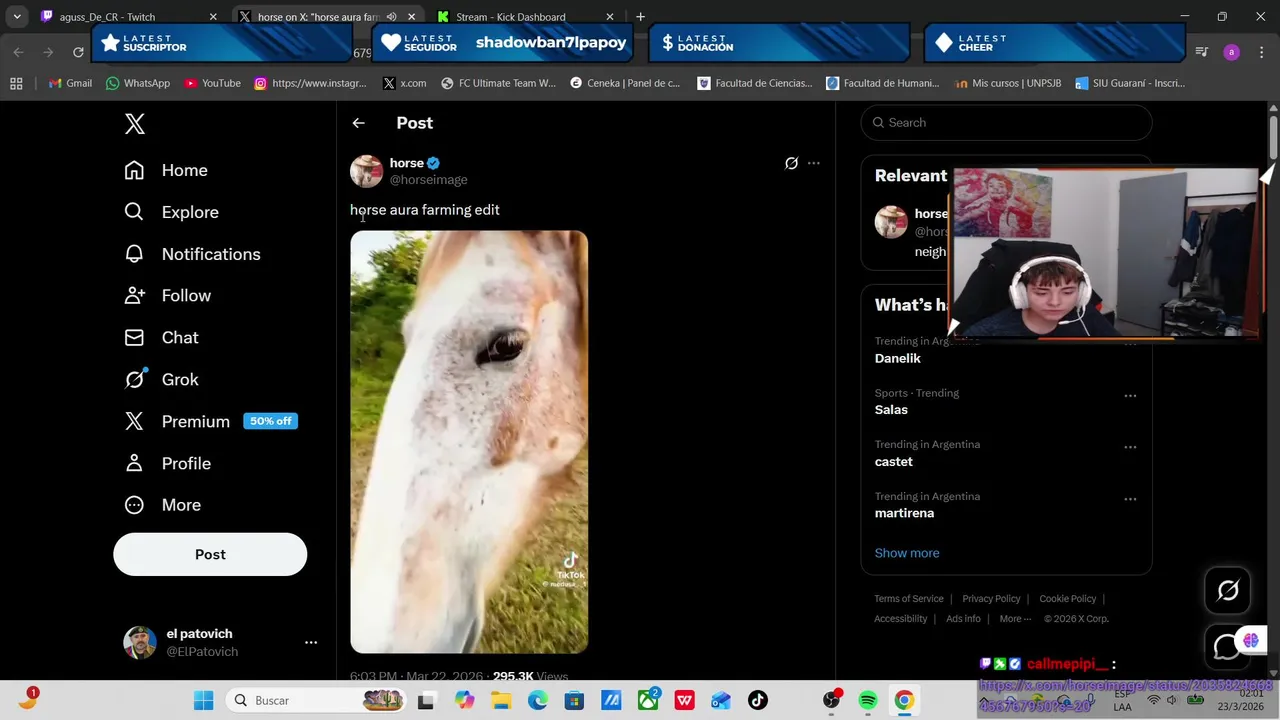Open the x.com bookmark

tap(404, 83)
